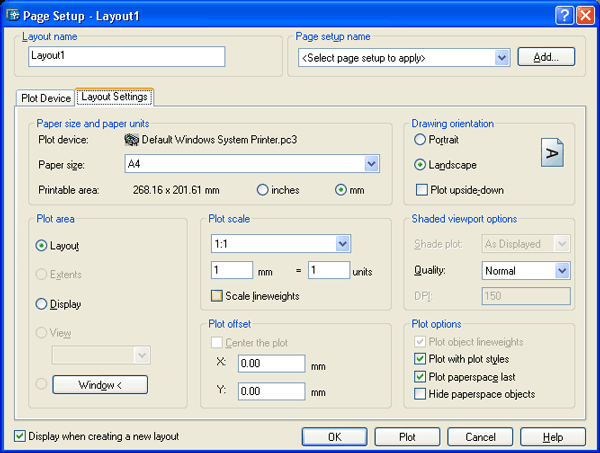This screenshot has height=453, width=600.
Task: Select inches as paper units
Action: tap(263, 190)
